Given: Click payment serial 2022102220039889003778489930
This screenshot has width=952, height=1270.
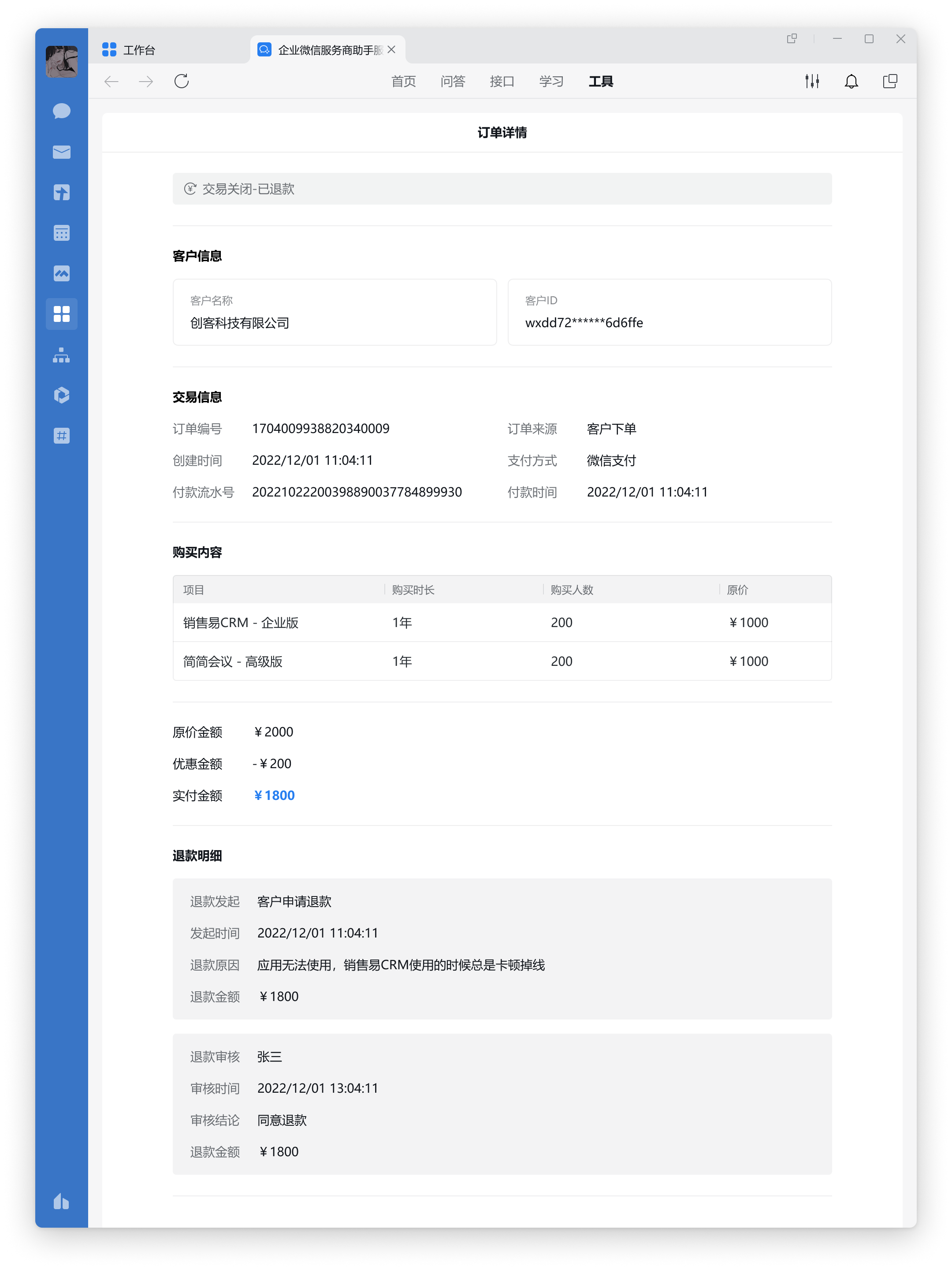Looking at the screenshot, I should click(x=357, y=492).
